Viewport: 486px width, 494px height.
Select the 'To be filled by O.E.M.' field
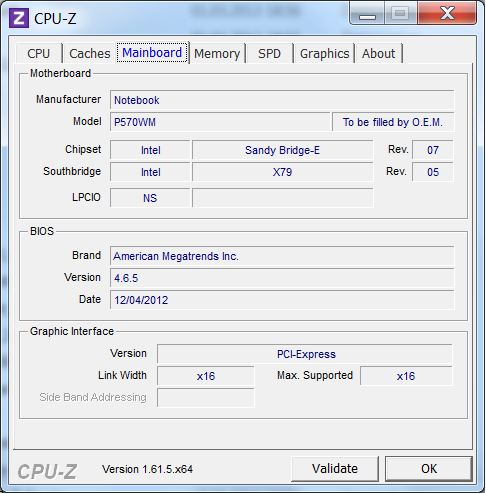tap(393, 122)
